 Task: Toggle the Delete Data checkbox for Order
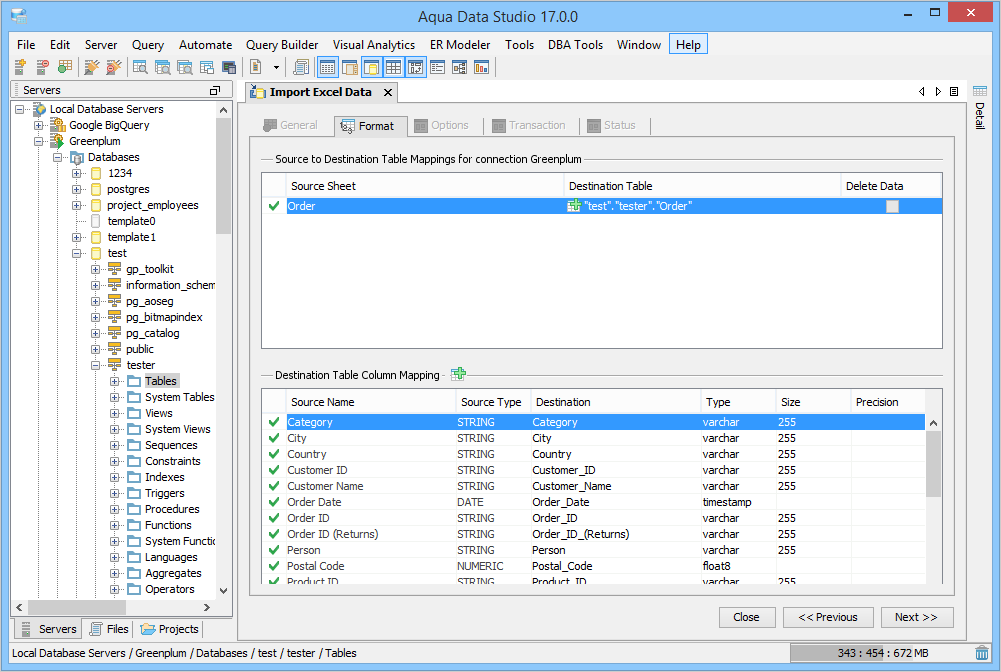pyautogui.click(x=892, y=206)
